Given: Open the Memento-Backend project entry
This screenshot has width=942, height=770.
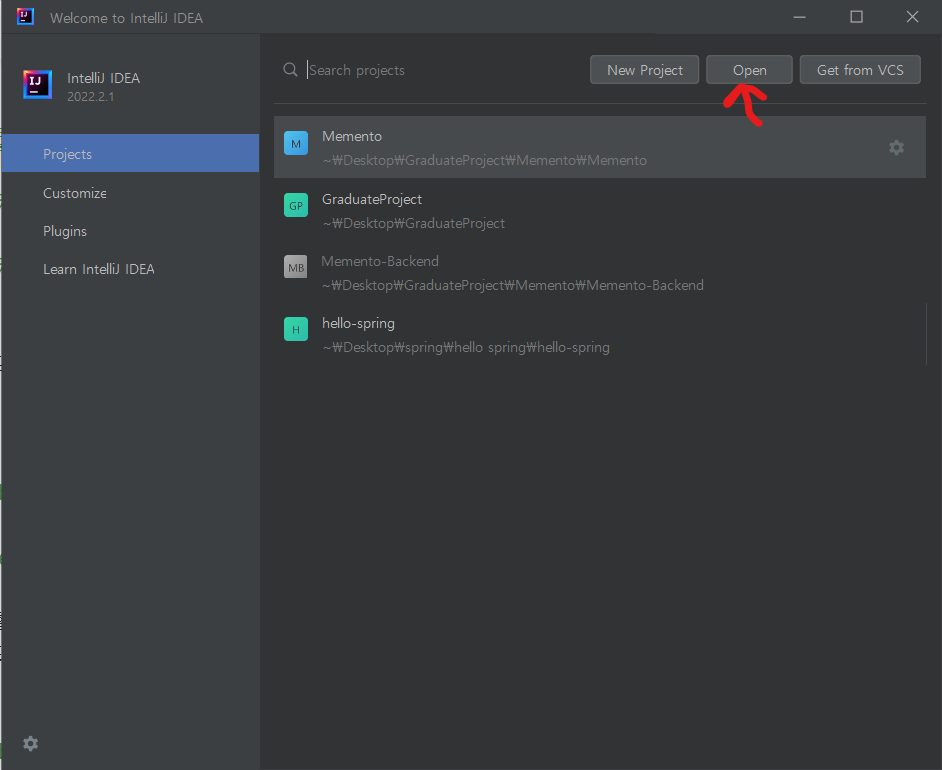Looking at the screenshot, I should (x=600, y=273).
